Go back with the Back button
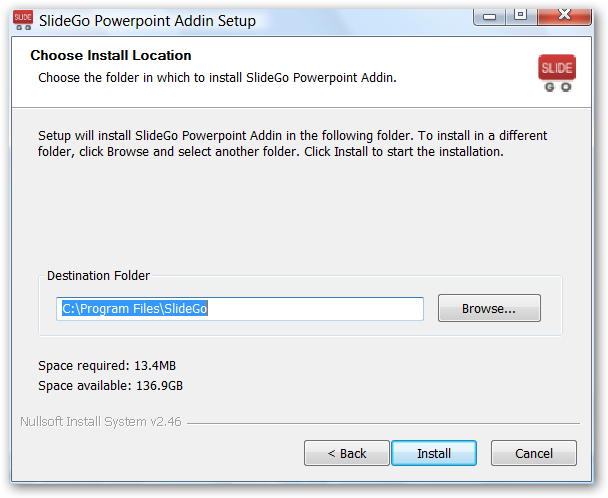Image resolution: width=608 pixels, height=498 pixels. pos(347,453)
